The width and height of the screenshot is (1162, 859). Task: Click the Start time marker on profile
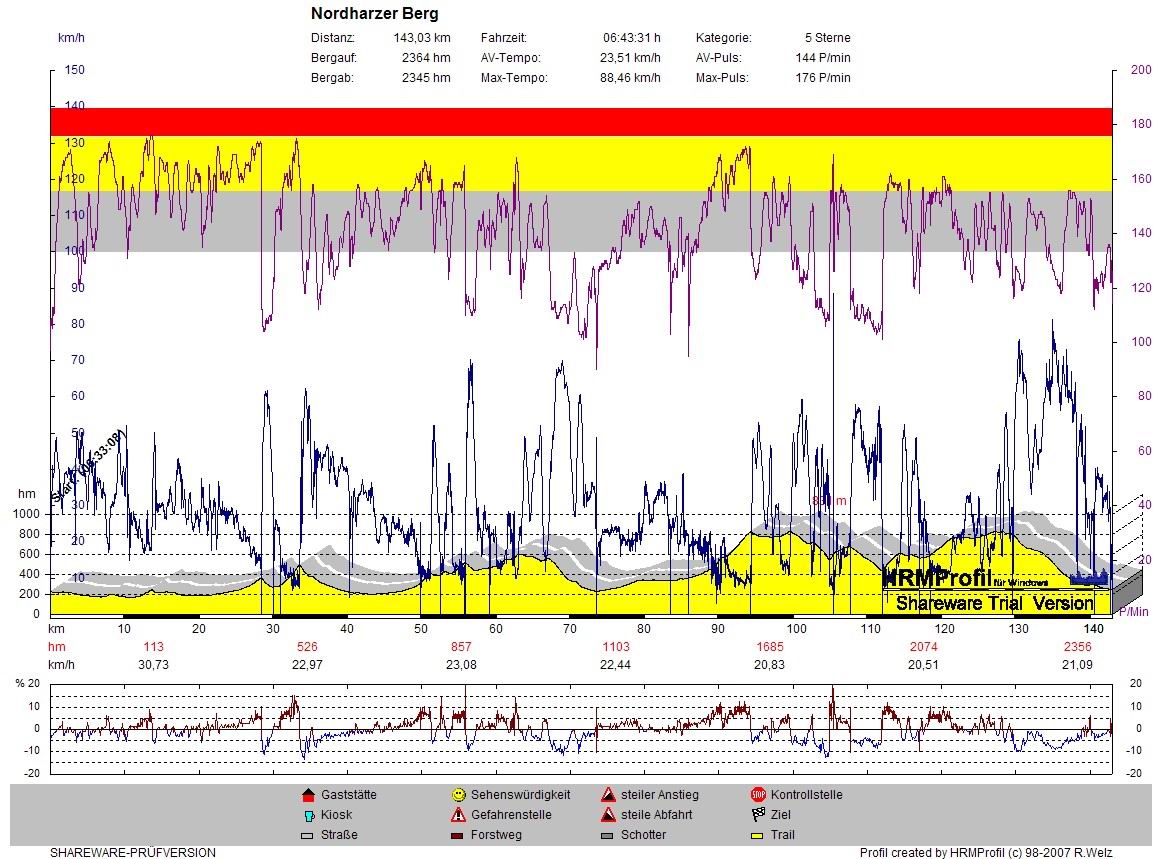coord(87,466)
